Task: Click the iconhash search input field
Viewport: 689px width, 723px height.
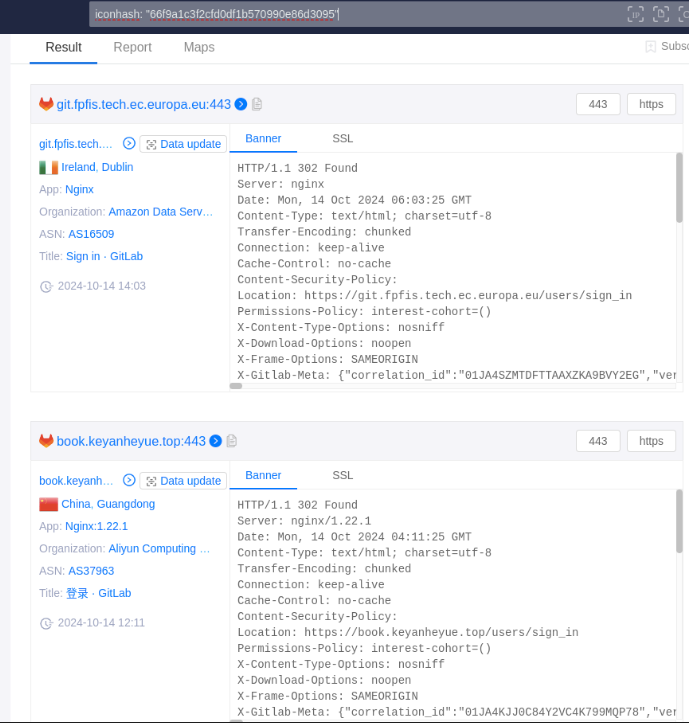Action: pos(350,14)
